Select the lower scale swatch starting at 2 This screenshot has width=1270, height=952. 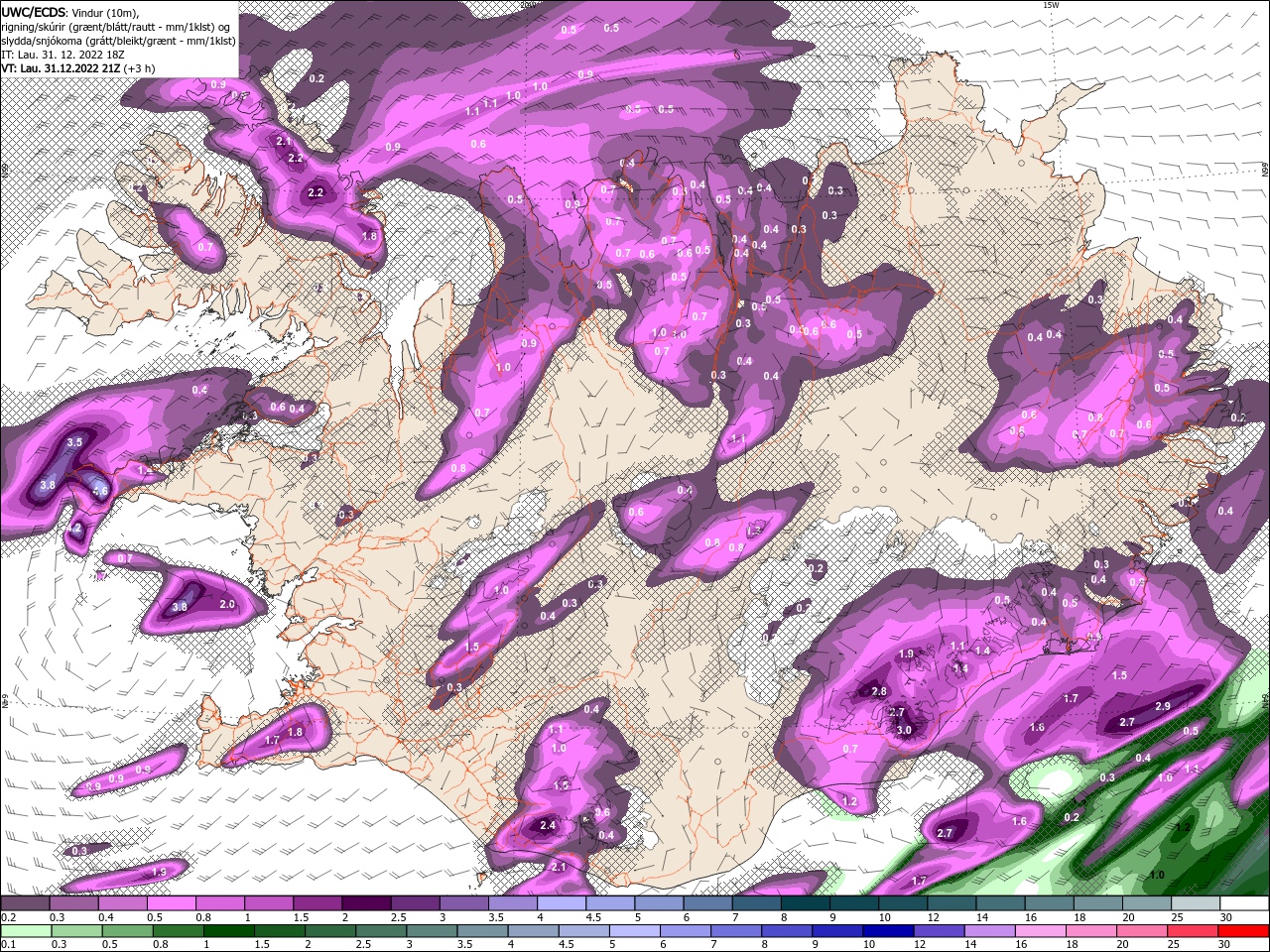(331, 931)
